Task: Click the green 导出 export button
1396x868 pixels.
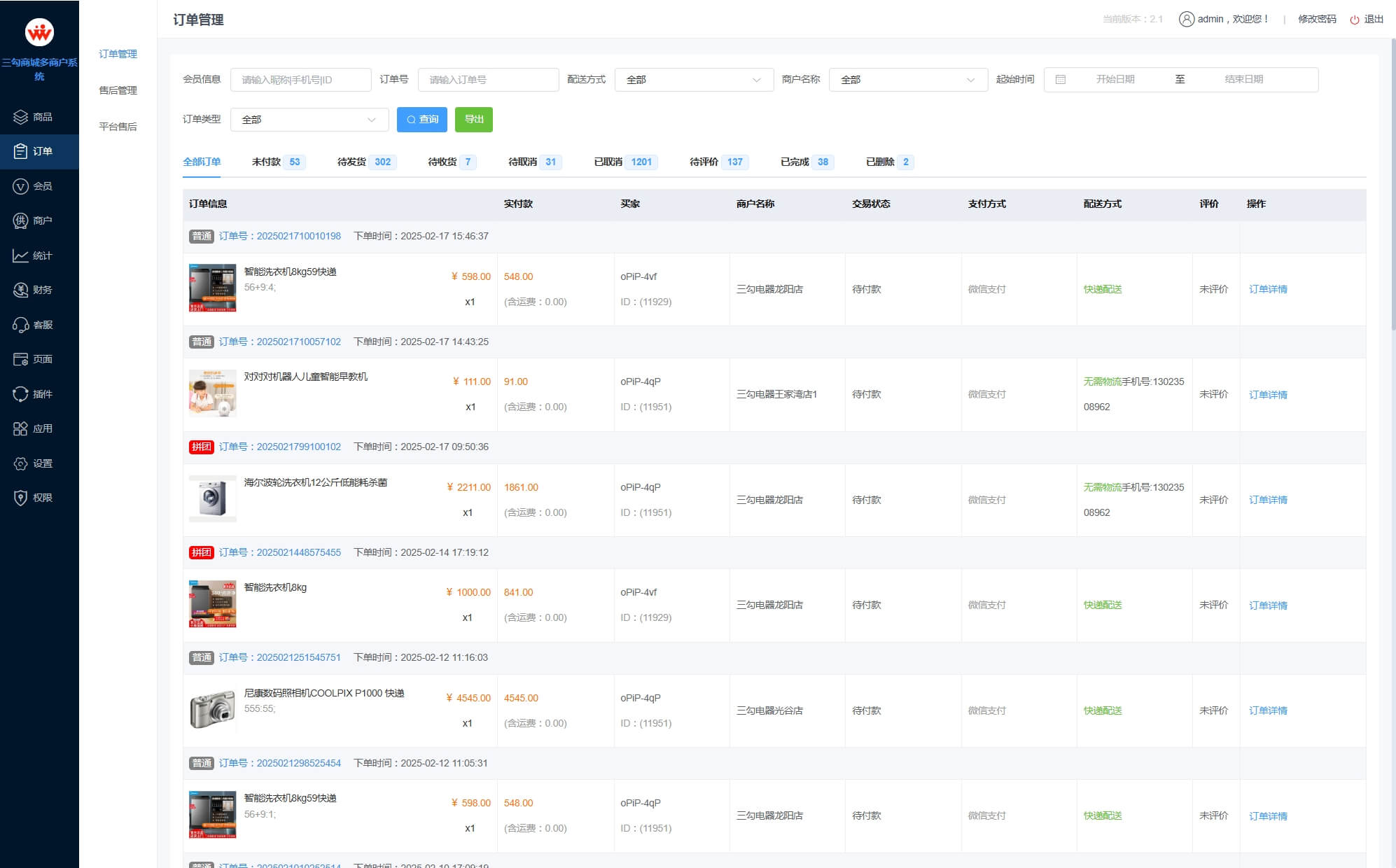Action: point(473,120)
